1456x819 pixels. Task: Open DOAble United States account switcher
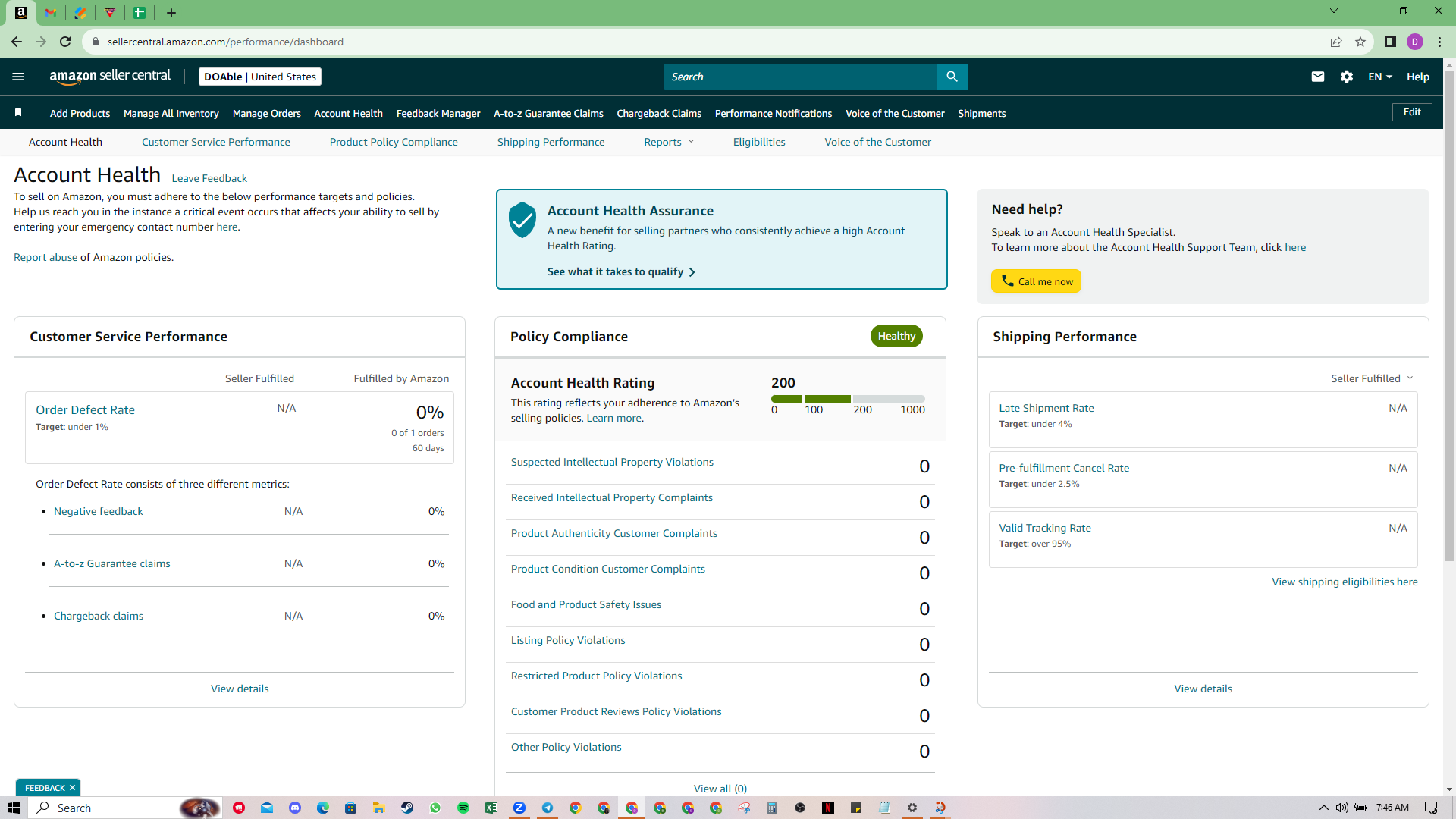(x=260, y=77)
